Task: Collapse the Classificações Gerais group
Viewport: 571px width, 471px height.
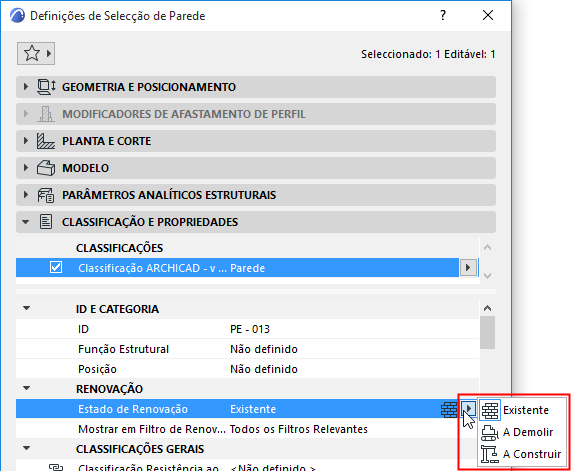Action: pos(27,448)
